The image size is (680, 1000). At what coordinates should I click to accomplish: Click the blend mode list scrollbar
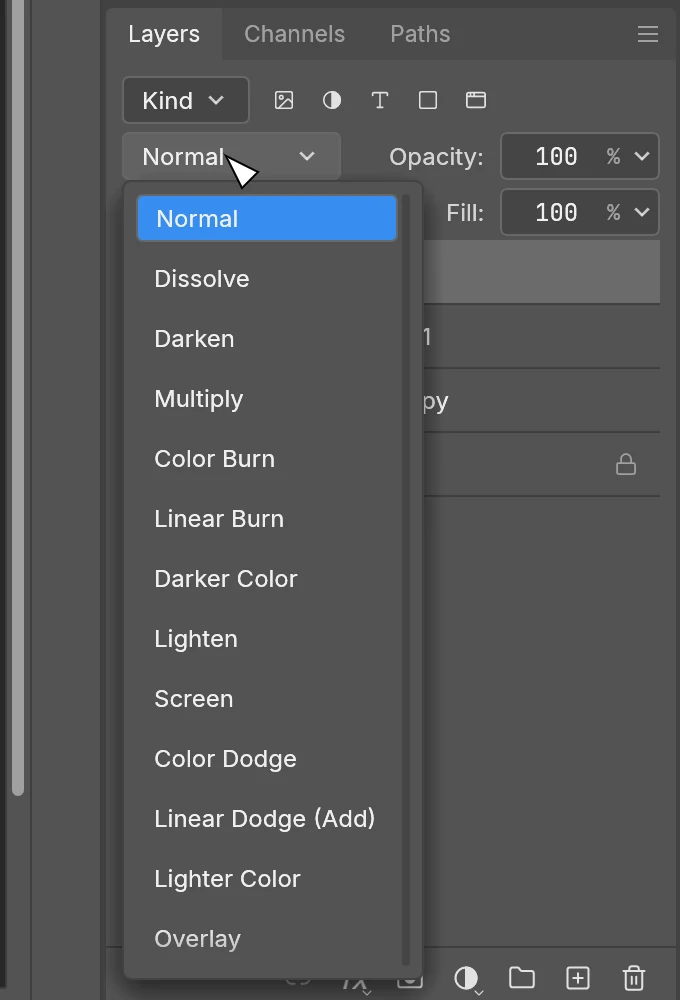coord(406,580)
